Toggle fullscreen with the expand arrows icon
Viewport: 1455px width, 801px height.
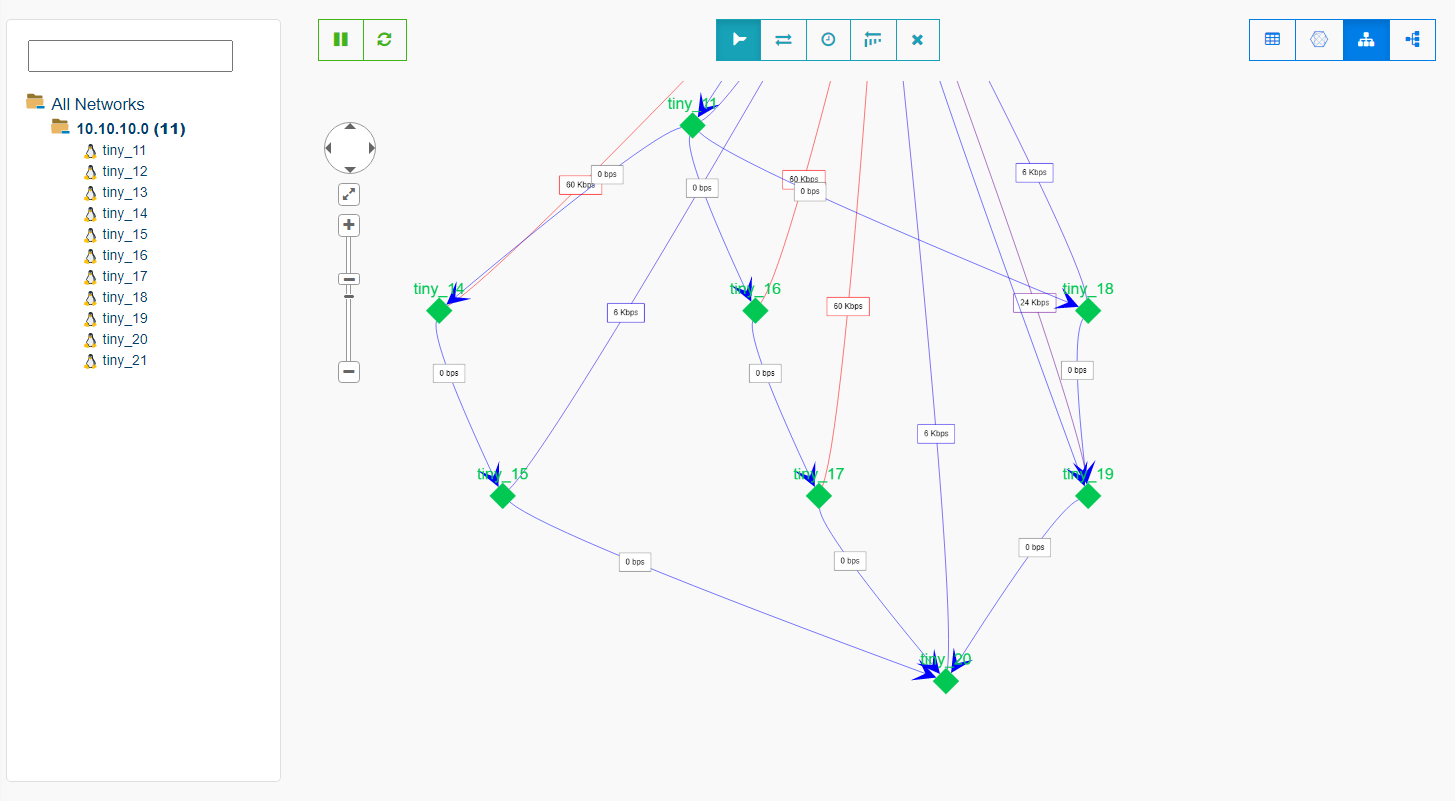pyautogui.click(x=348, y=193)
